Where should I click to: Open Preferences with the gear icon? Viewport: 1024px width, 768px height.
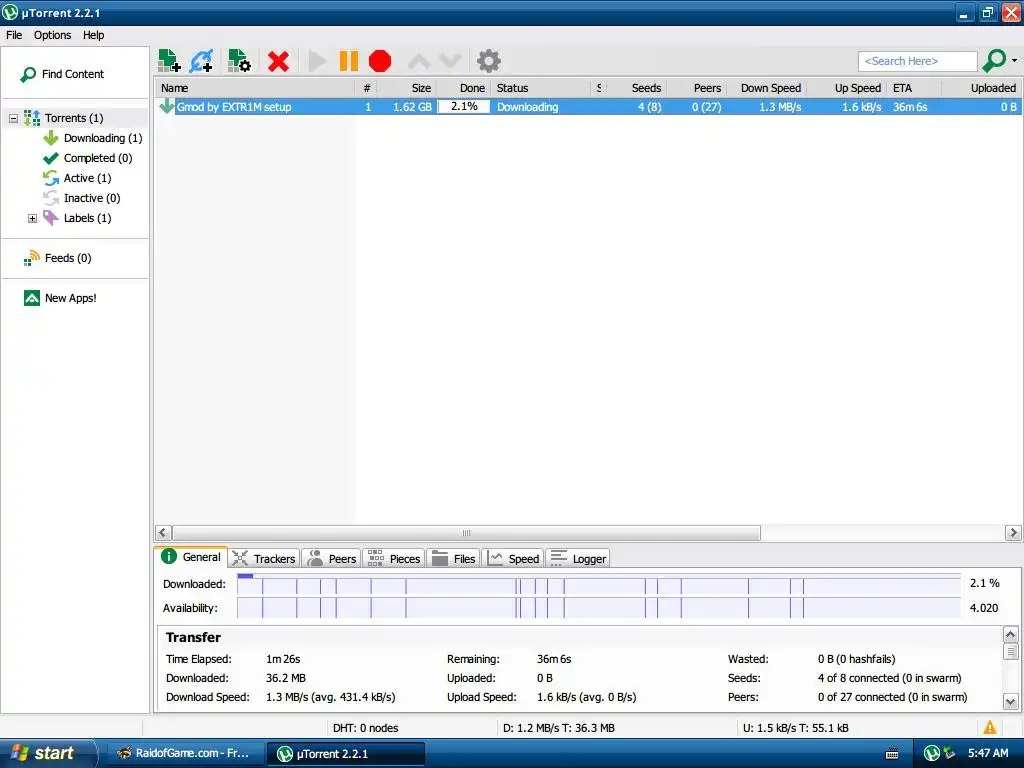tap(488, 61)
